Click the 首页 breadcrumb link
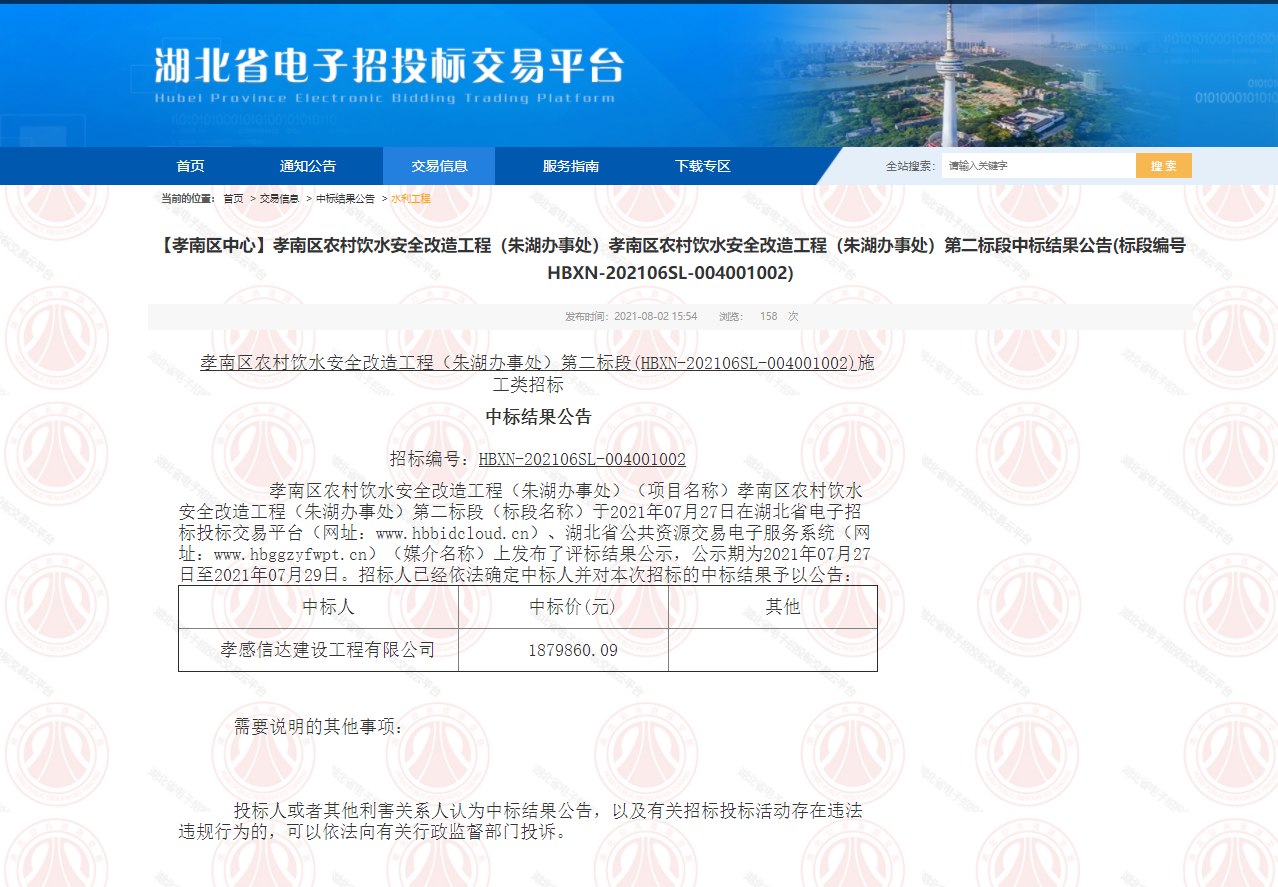Viewport: 1278px width, 887px height. point(233,199)
